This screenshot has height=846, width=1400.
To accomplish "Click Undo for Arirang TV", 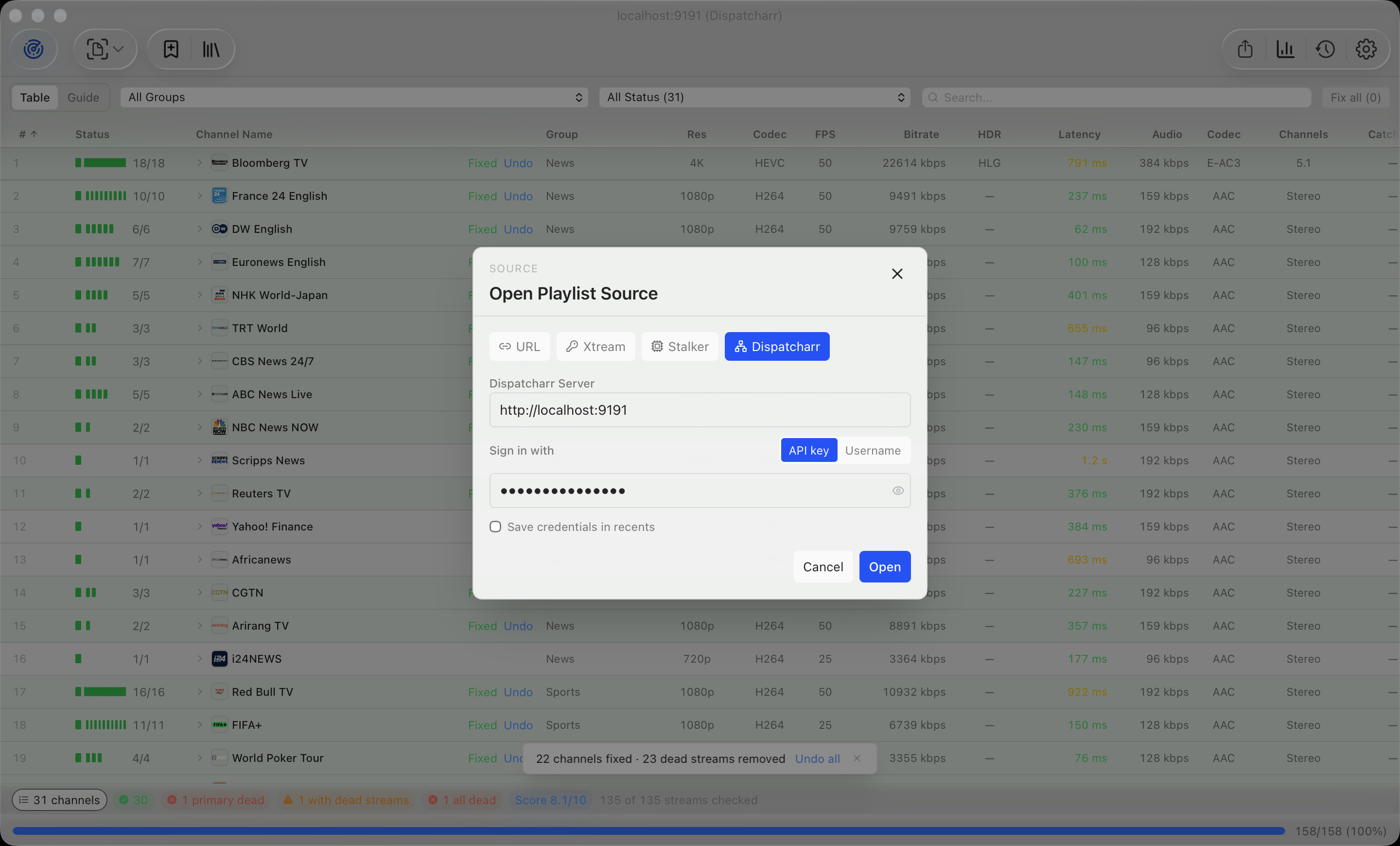I will tap(518, 626).
